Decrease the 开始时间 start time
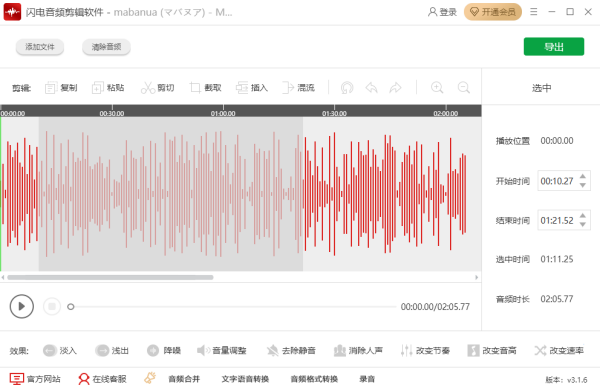The height and width of the screenshot is (388, 600). point(582,185)
